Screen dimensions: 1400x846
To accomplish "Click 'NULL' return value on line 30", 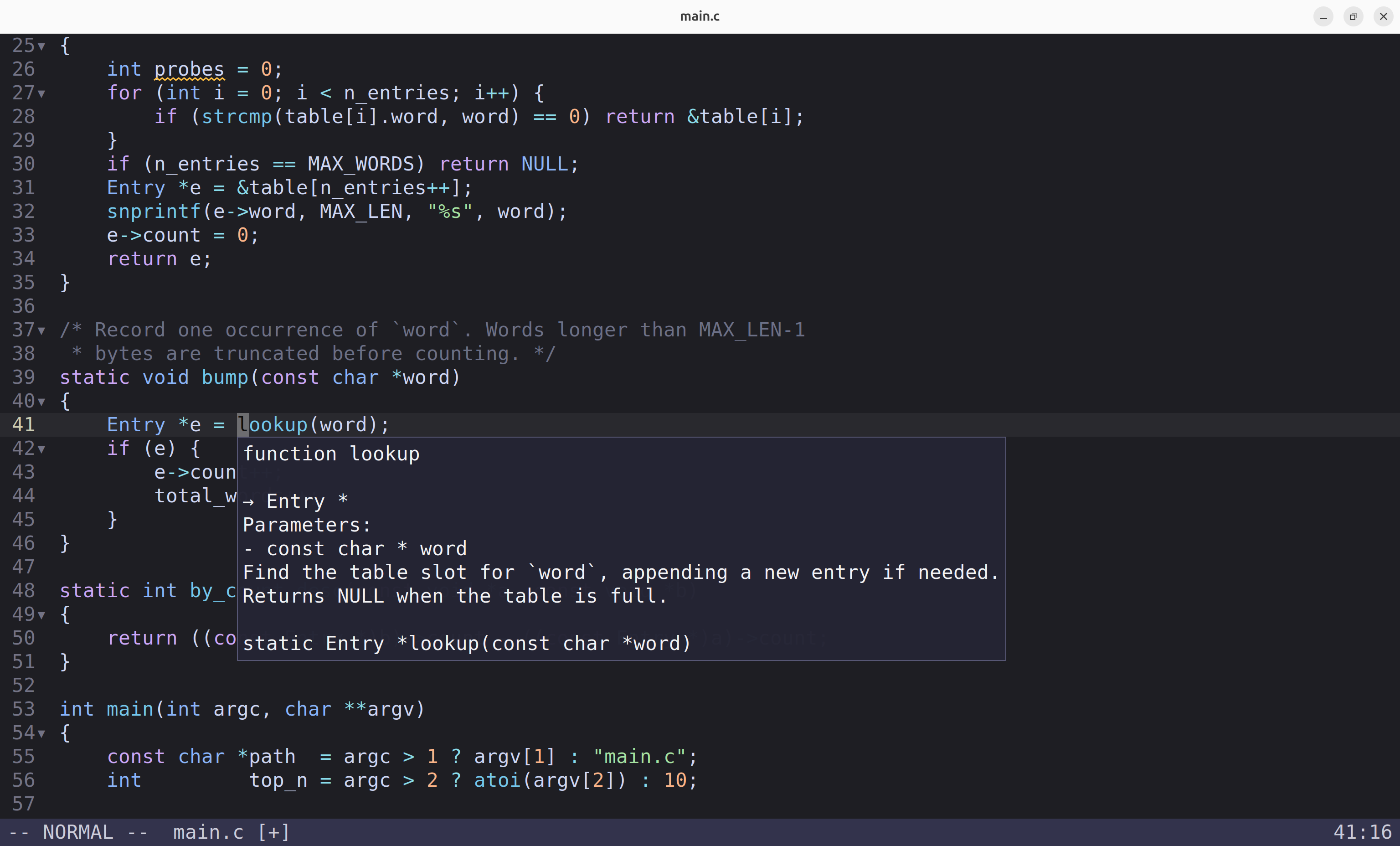I will 545,164.
